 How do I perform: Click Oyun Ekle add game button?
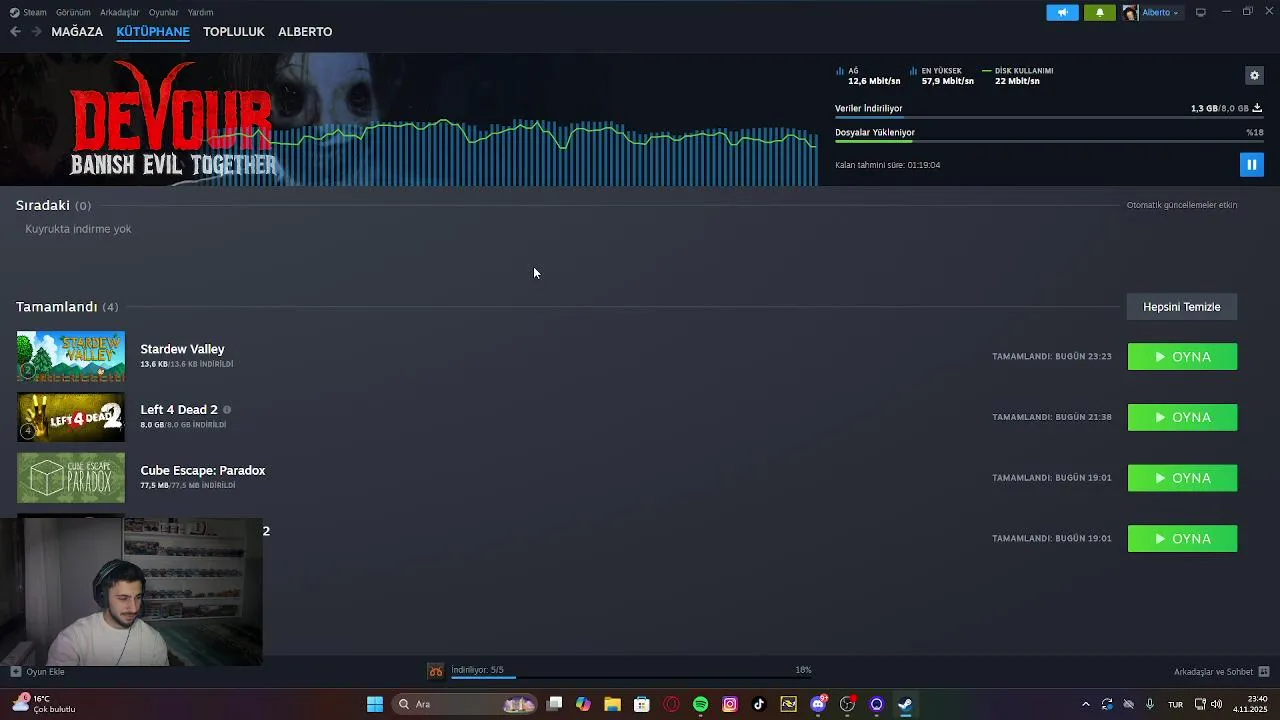pyautogui.click(x=37, y=672)
